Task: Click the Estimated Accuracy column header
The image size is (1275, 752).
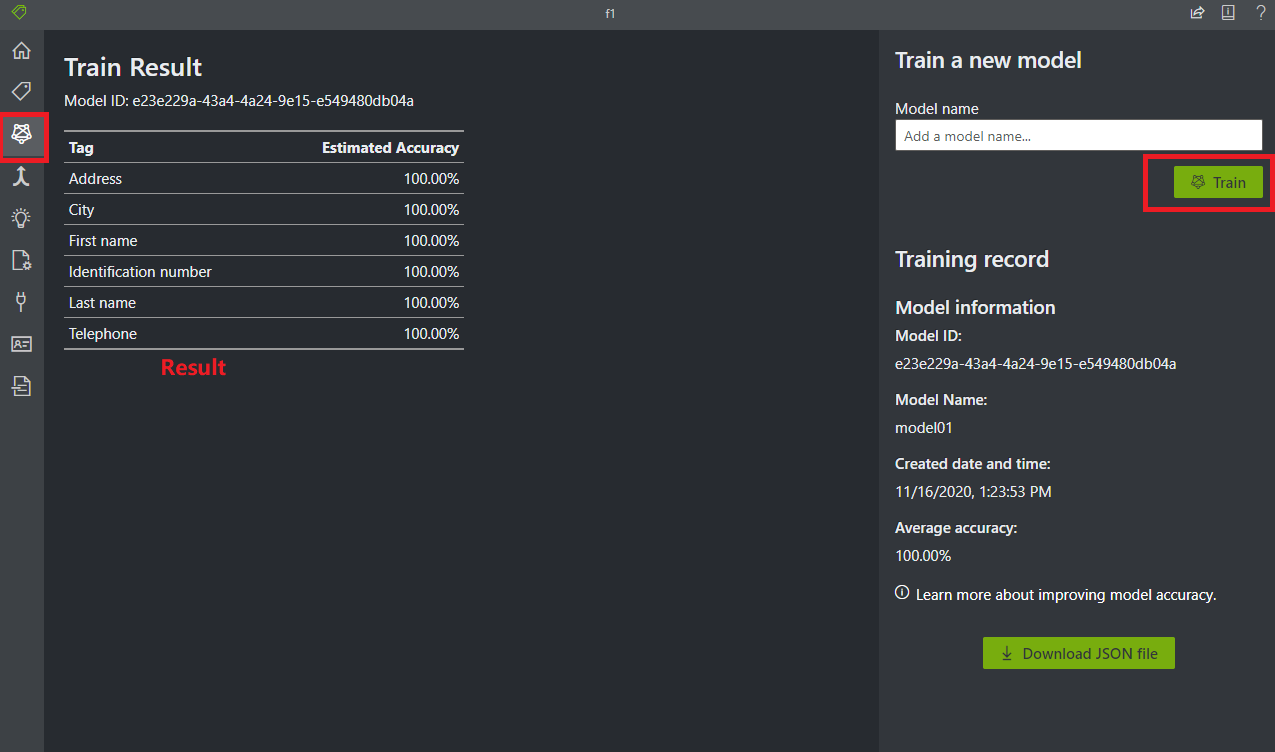Action: tap(390, 147)
